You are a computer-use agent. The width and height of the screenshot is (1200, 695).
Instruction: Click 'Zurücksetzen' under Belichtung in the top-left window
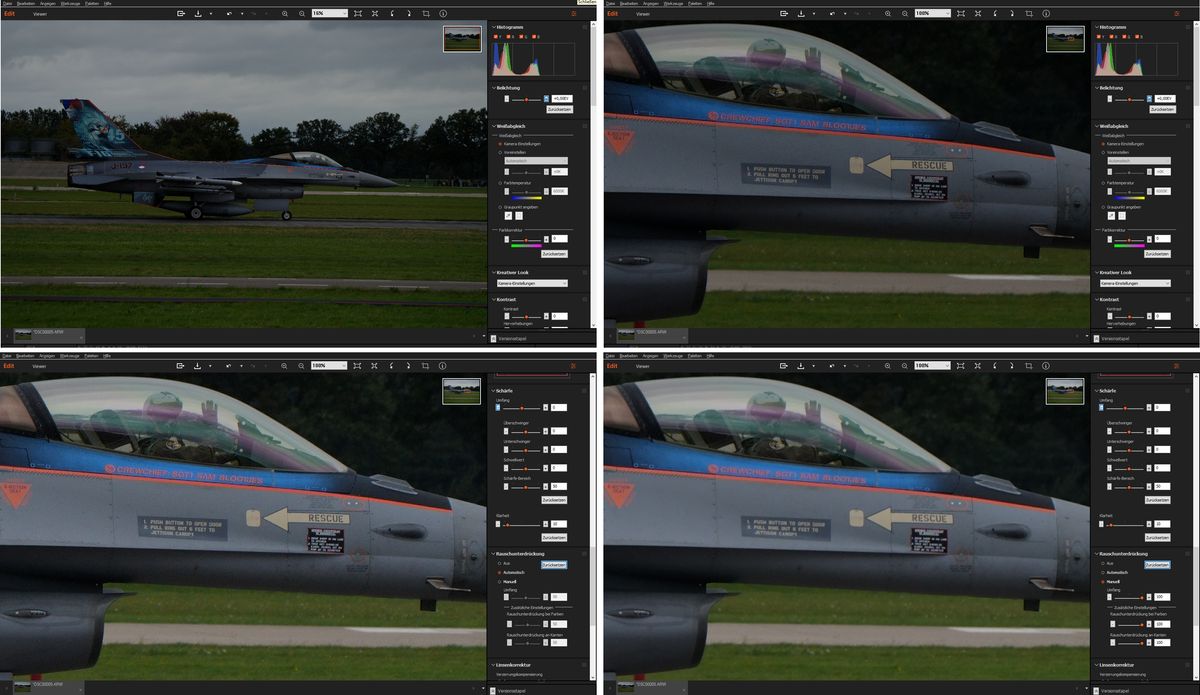(558, 109)
